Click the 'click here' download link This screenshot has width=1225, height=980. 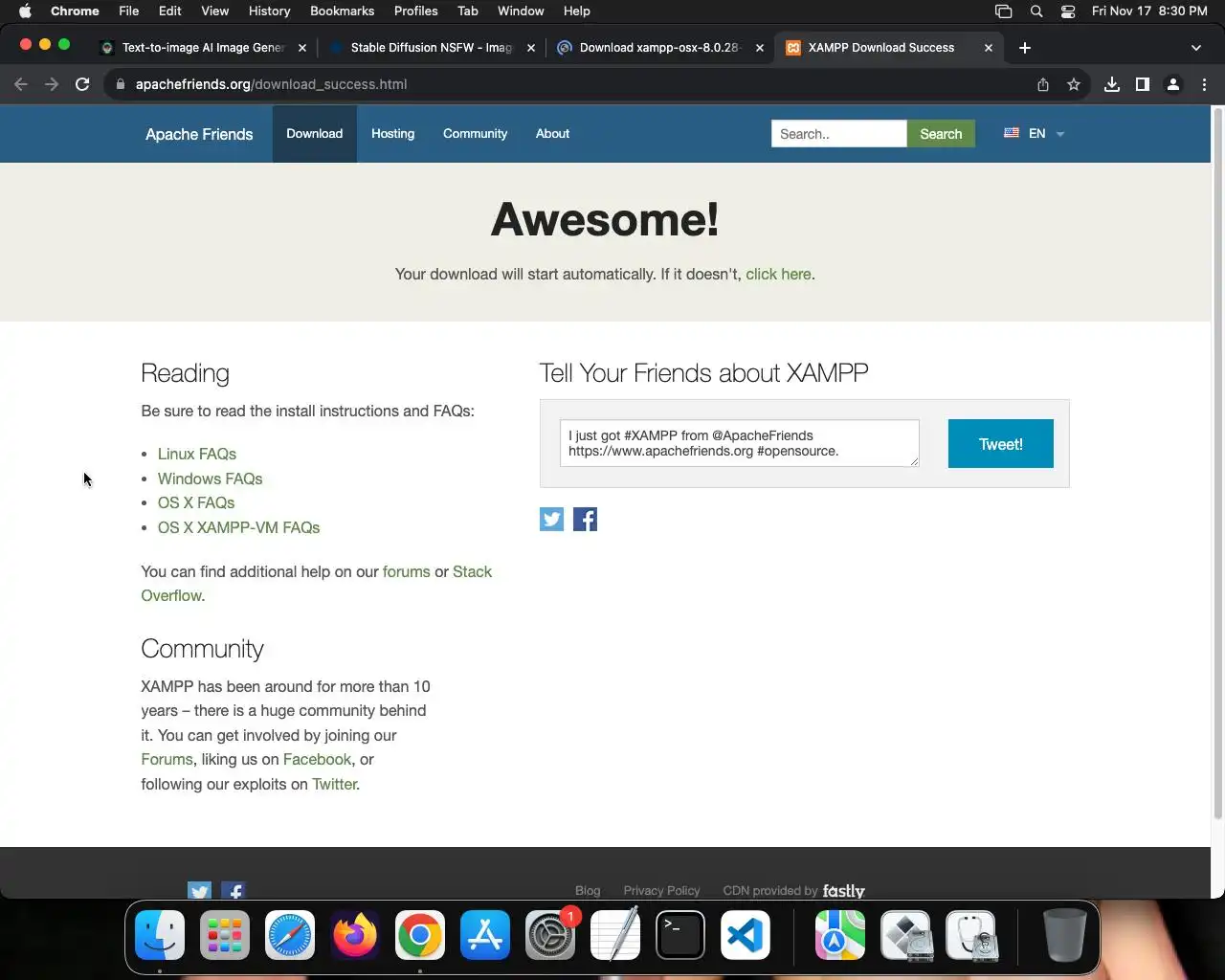(x=778, y=274)
